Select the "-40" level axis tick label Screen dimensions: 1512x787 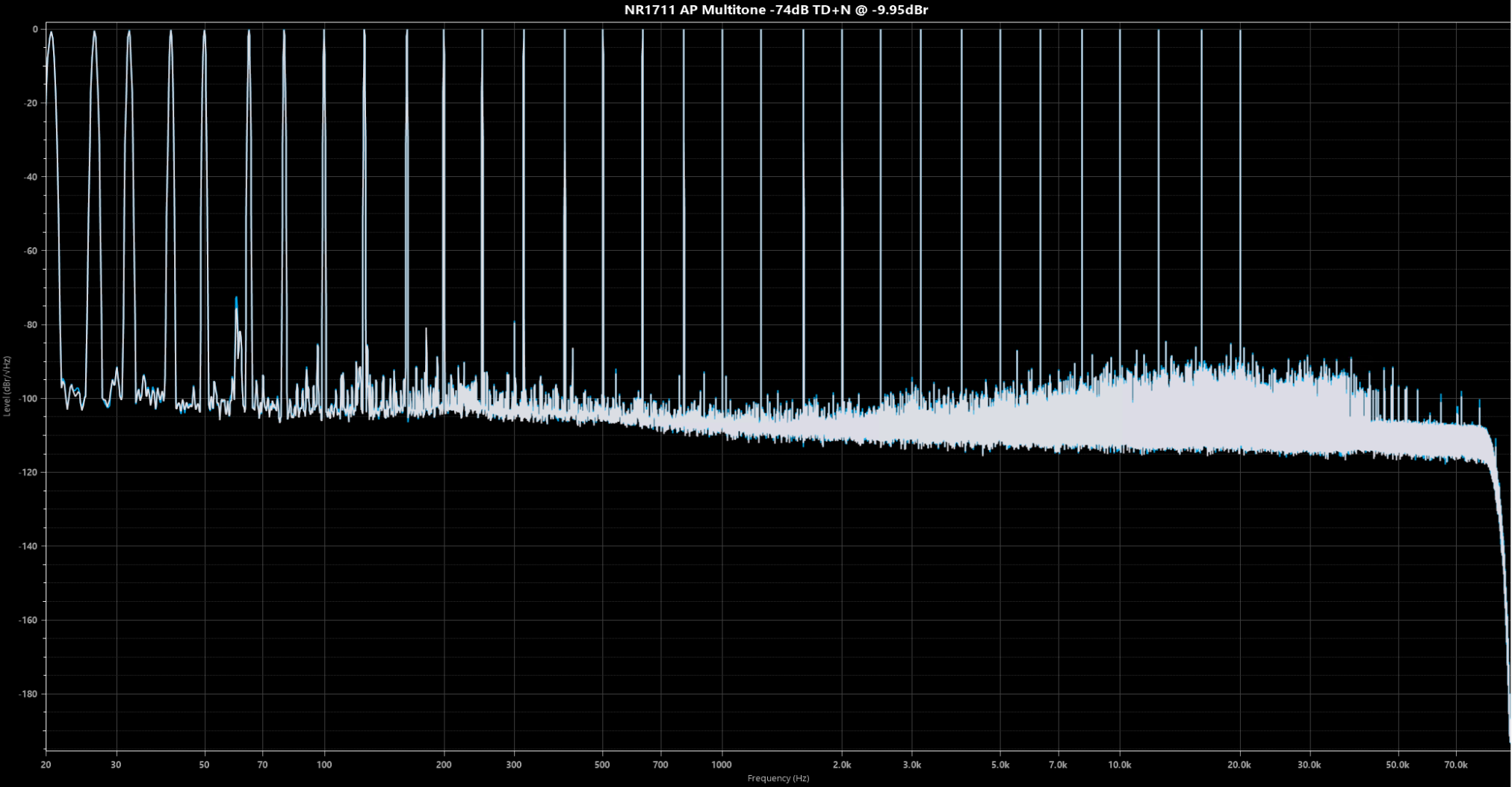click(x=31, y=177)
